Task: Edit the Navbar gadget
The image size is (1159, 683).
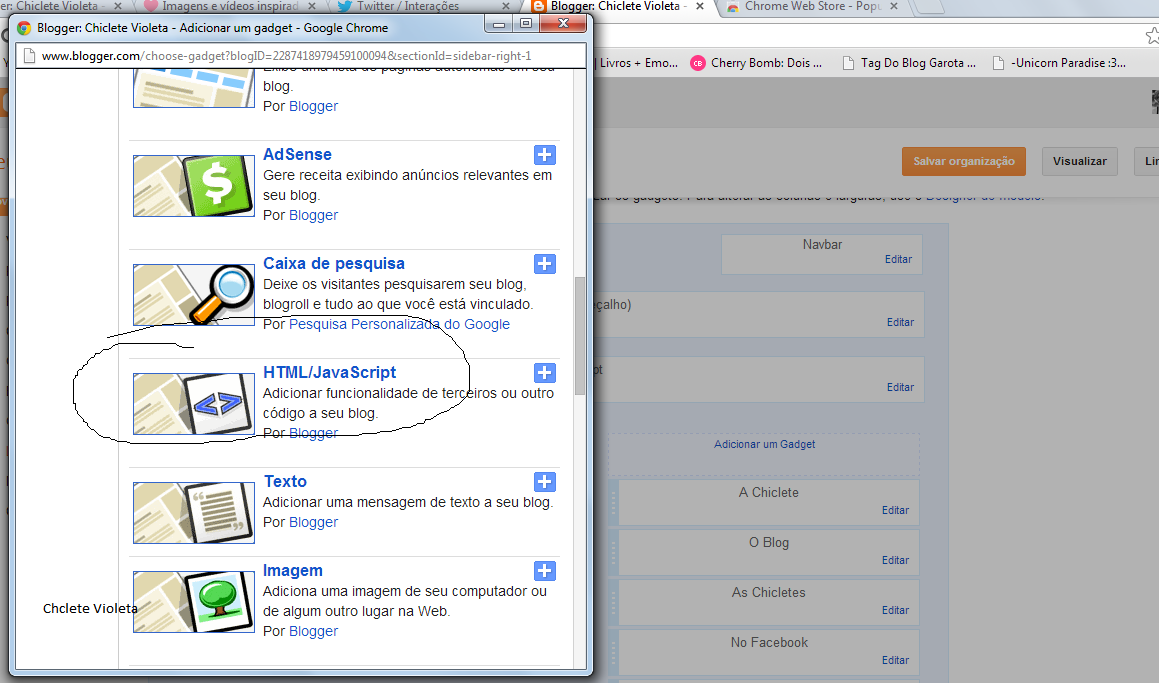Action: pos(898,259)
